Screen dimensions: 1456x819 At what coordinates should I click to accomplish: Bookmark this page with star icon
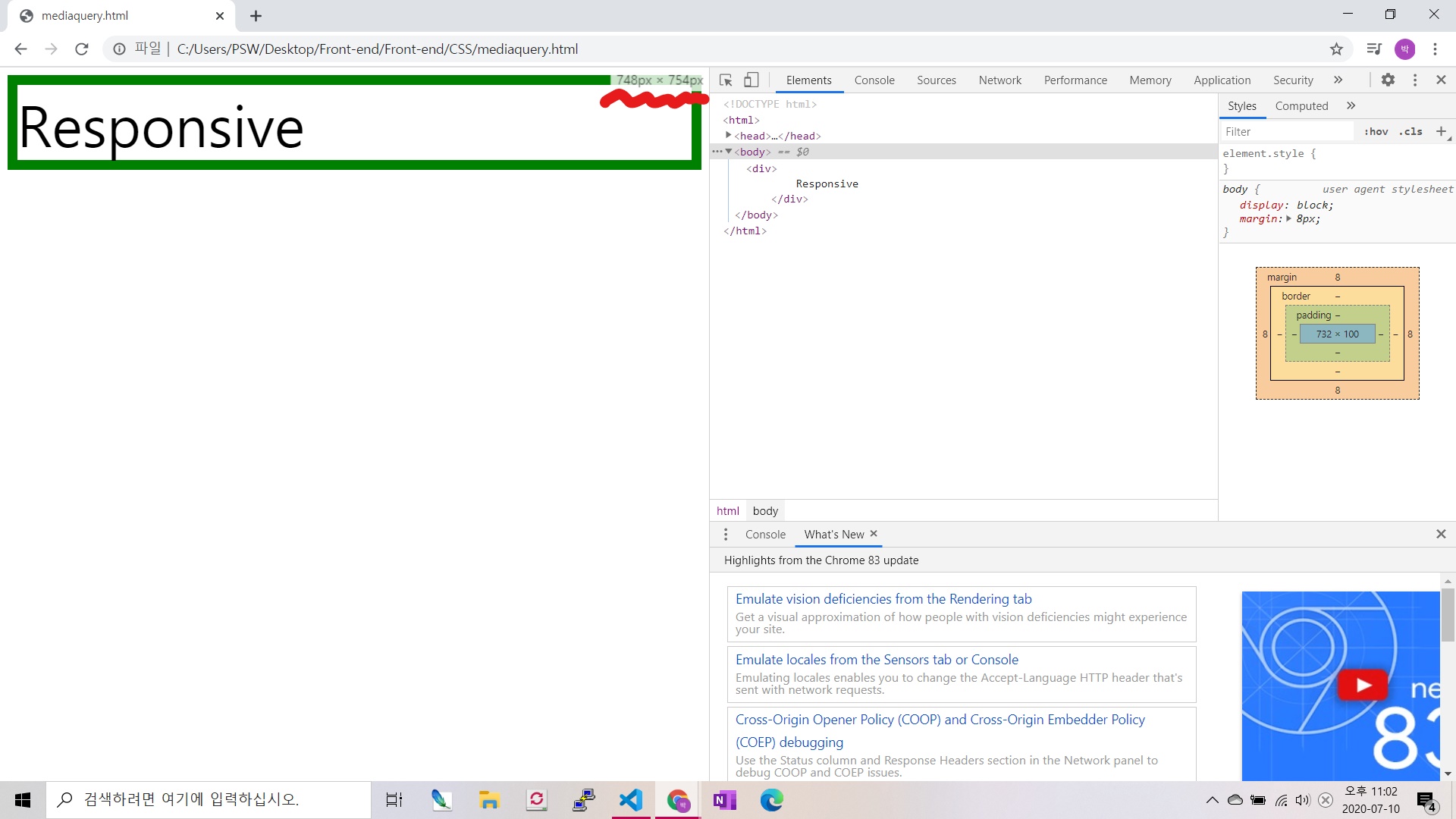click(x=1336, y=49)
